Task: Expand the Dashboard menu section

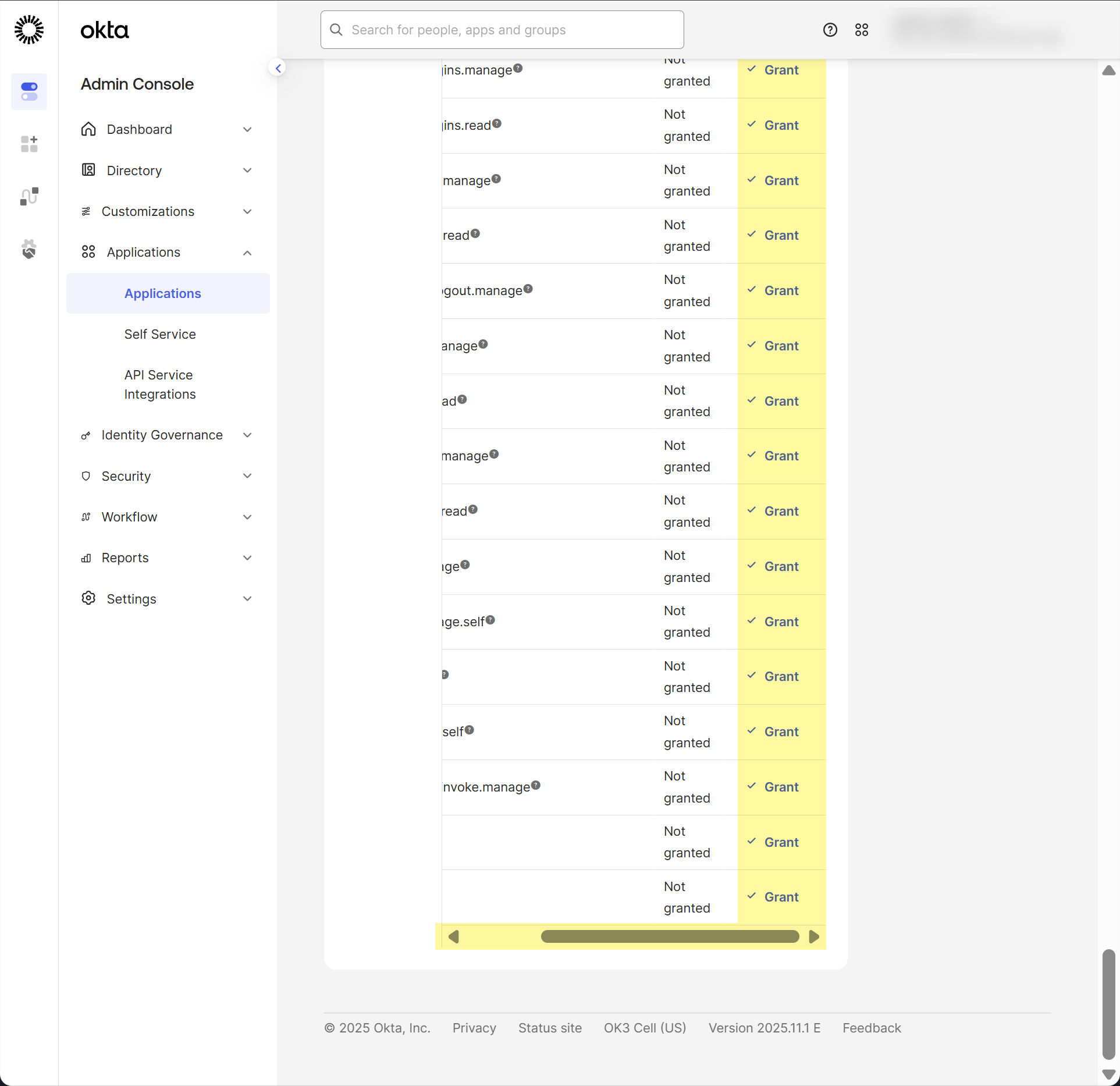Action: tap(247, 129)
